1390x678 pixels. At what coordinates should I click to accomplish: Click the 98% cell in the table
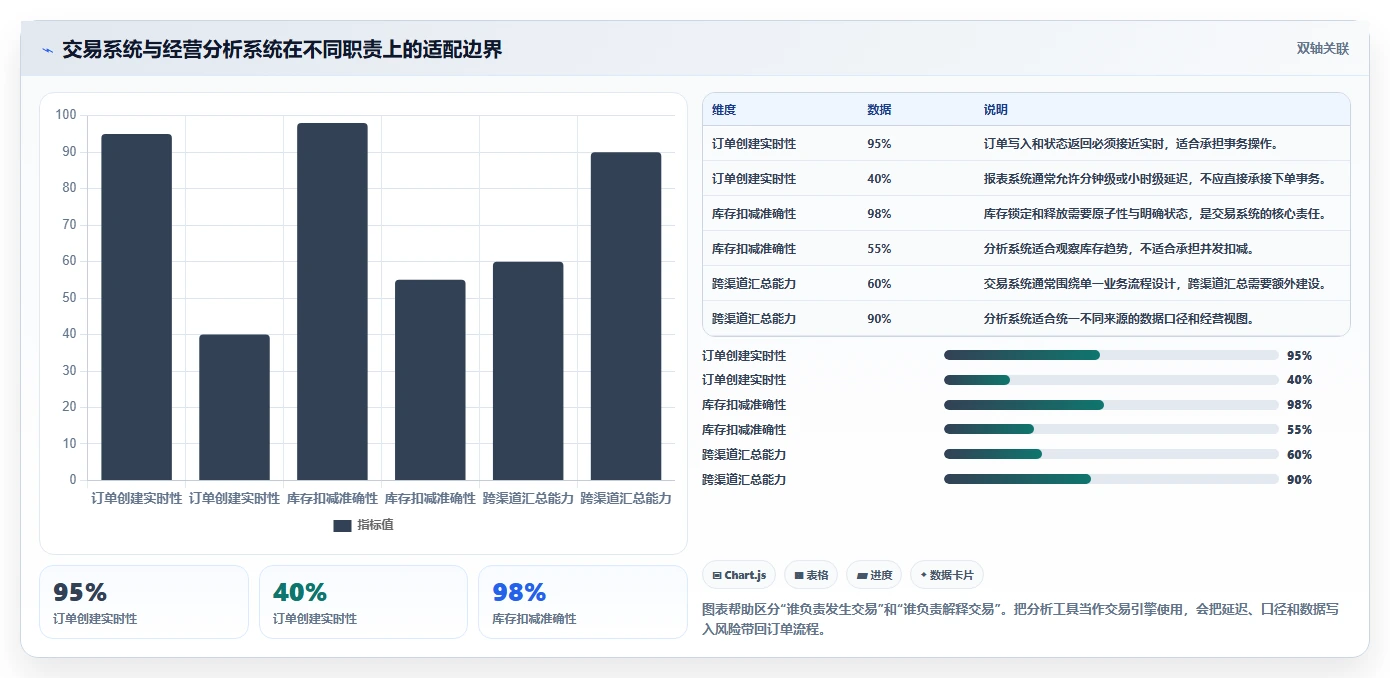tap(879, 214)
